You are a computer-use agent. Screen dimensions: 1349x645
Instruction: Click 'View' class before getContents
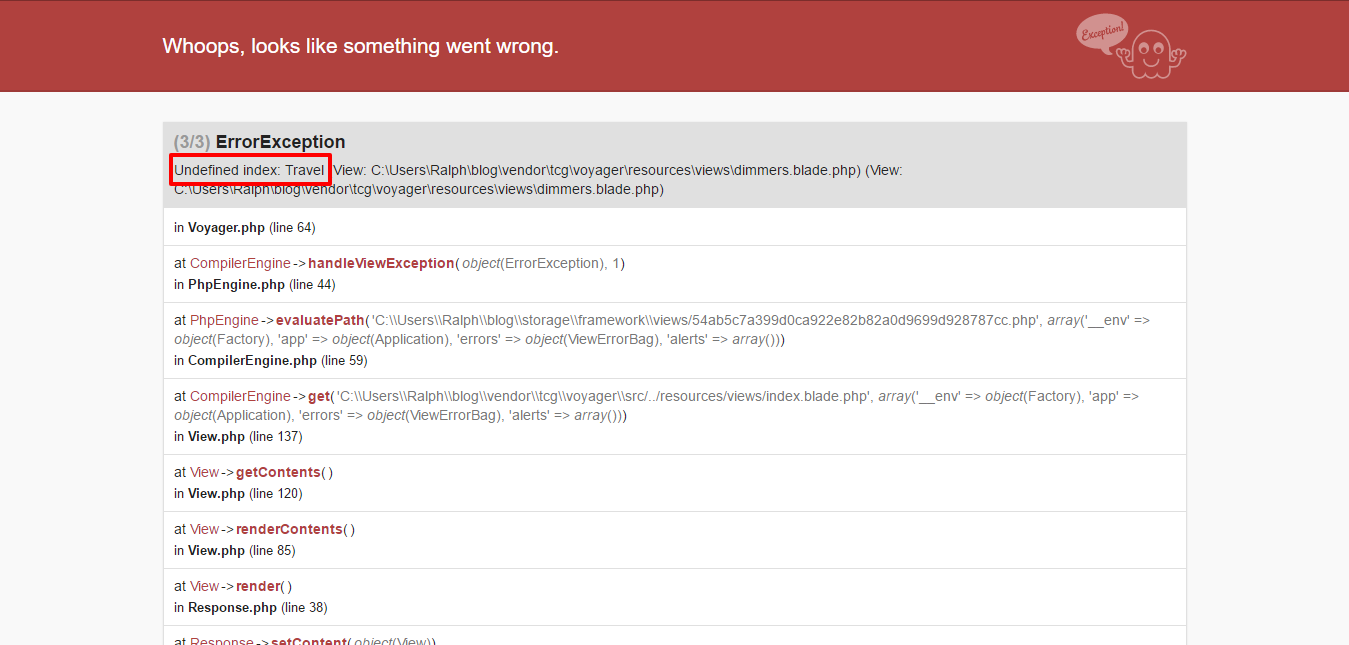point(204,472)
